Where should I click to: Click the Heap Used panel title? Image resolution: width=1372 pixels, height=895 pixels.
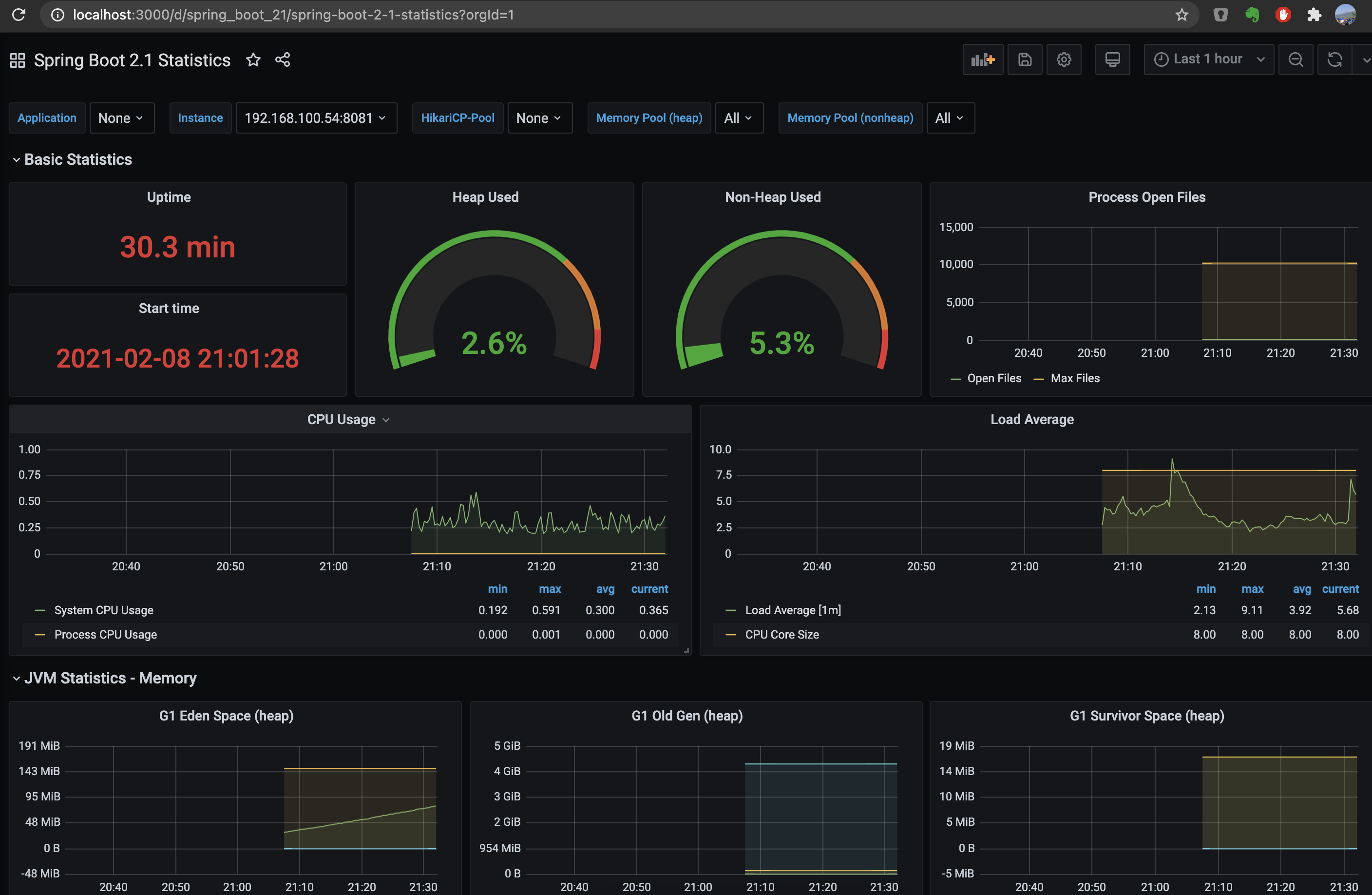point(485,197)
